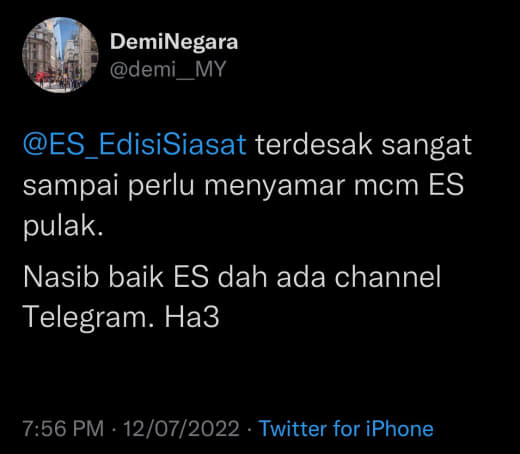Open the @demi__MY handle
The width and height of the screenshot is (520, 454).
[x=168, y=69]
